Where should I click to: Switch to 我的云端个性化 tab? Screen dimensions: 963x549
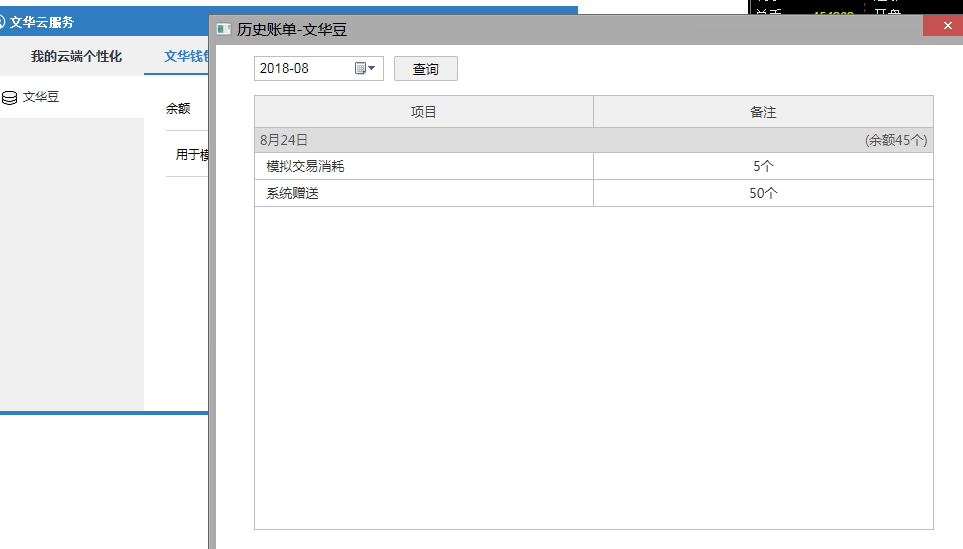pyautogui.click(x=76, y=56)
